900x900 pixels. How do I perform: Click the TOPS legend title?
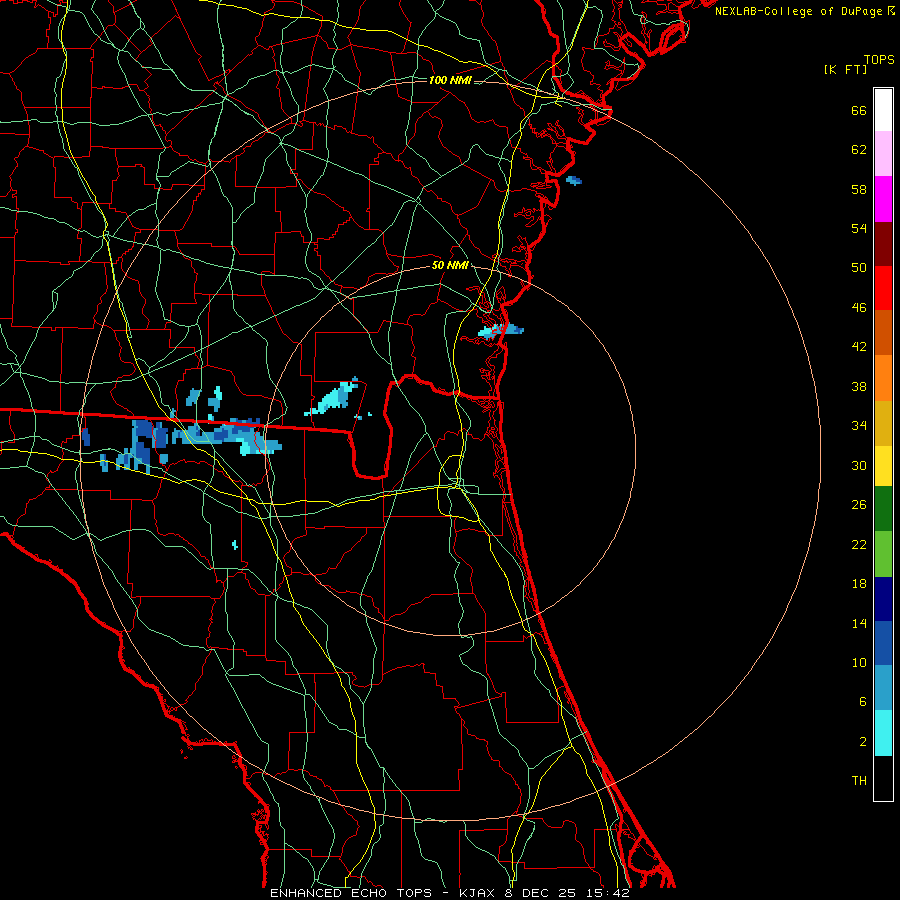pos(879,59)
